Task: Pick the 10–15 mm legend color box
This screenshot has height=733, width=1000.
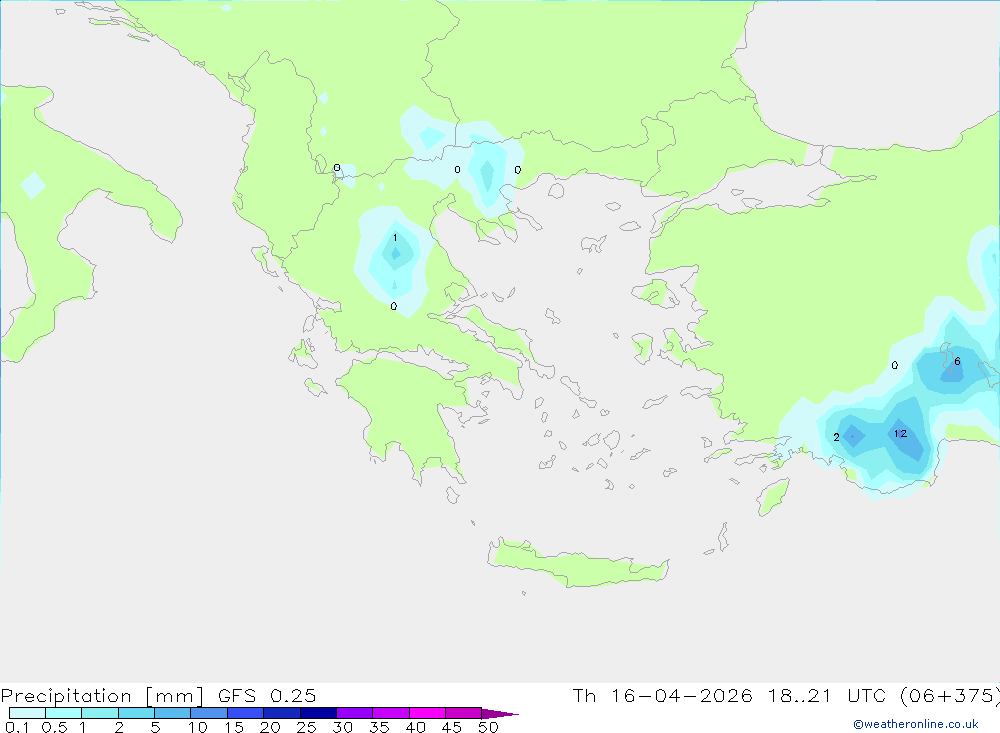Action: pos(209,713)
